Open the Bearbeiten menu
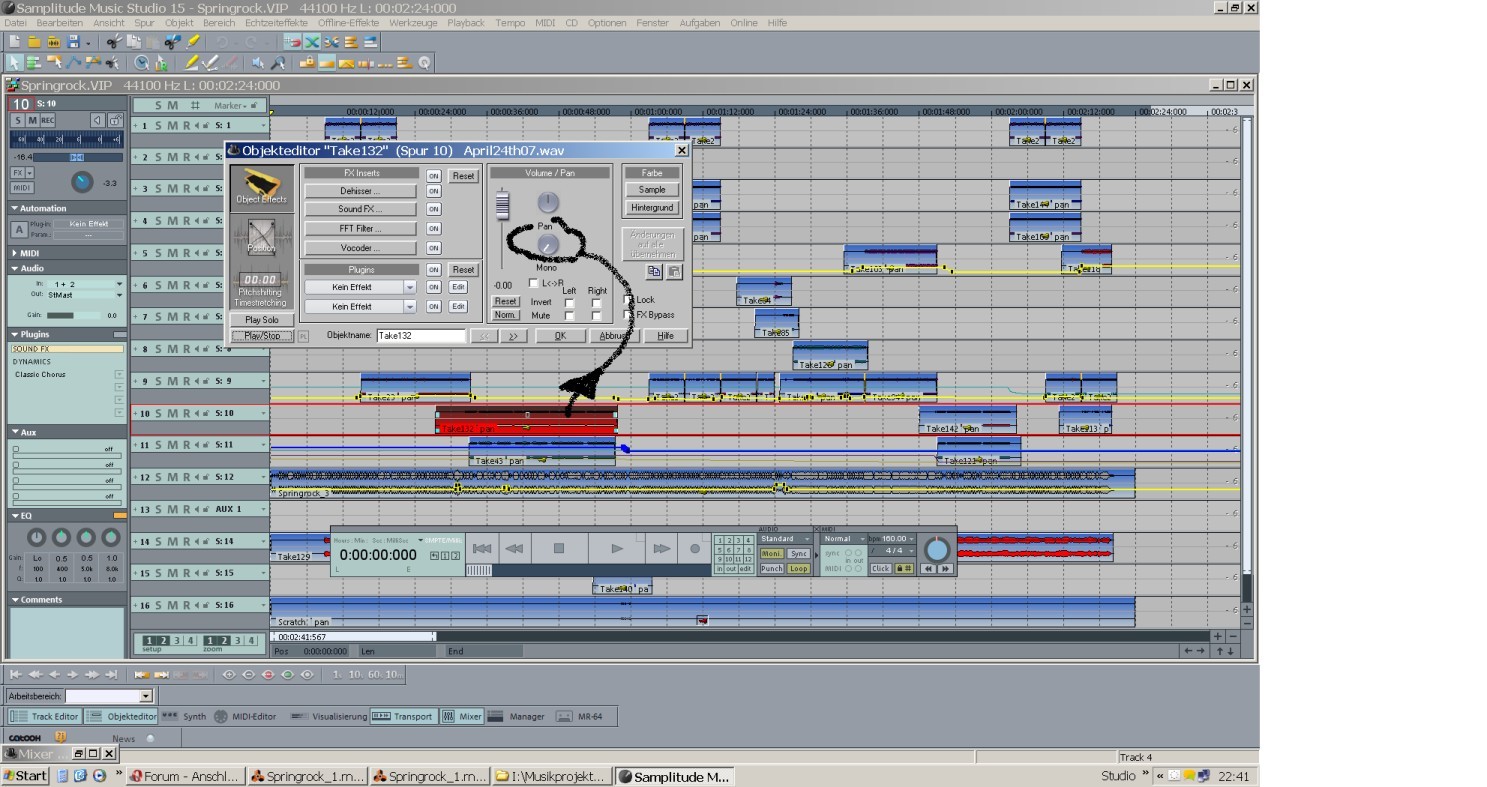Image resolution: width=1487 pixels, height=787 pixels. 60,22
